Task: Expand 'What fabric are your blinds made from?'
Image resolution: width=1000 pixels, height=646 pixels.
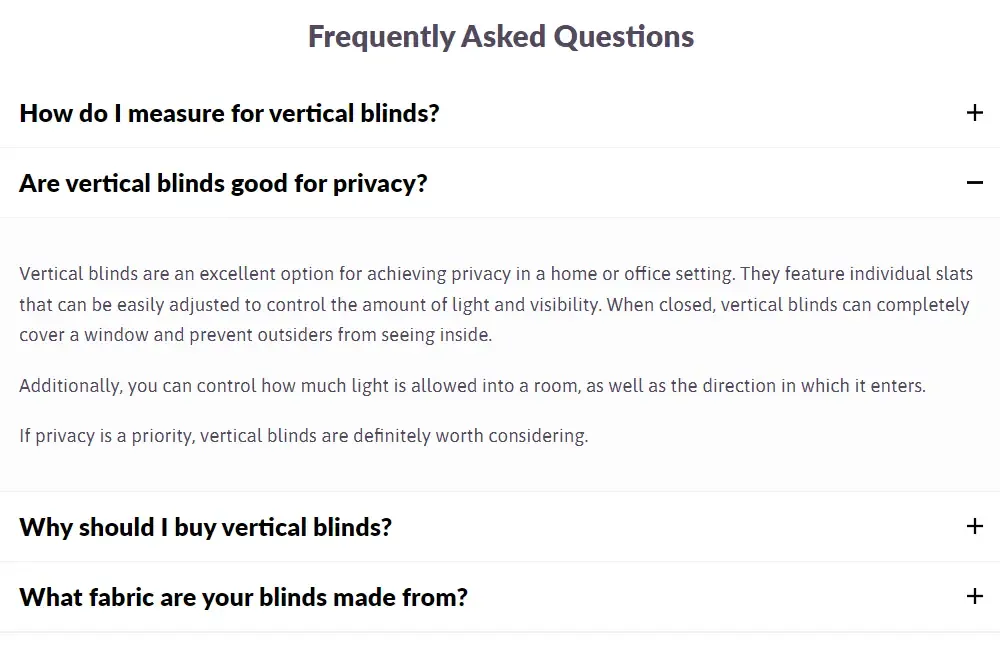Action: [x=242, y=596]
